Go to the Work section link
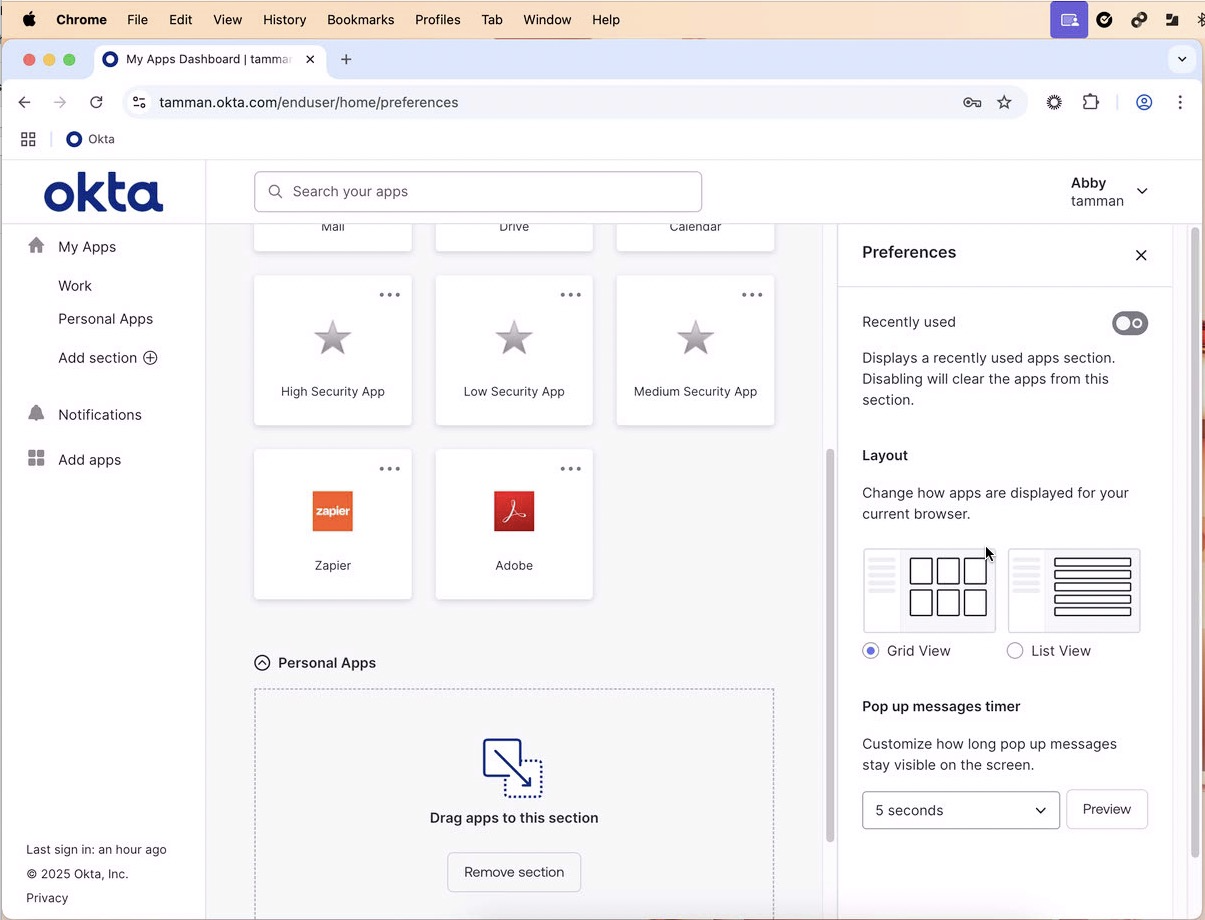Screen dimensions: 1205x920 click(75, 286)
